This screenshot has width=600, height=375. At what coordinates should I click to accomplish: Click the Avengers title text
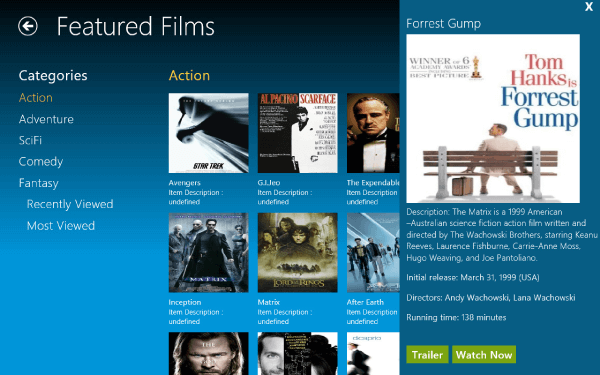tap(184, 183)
